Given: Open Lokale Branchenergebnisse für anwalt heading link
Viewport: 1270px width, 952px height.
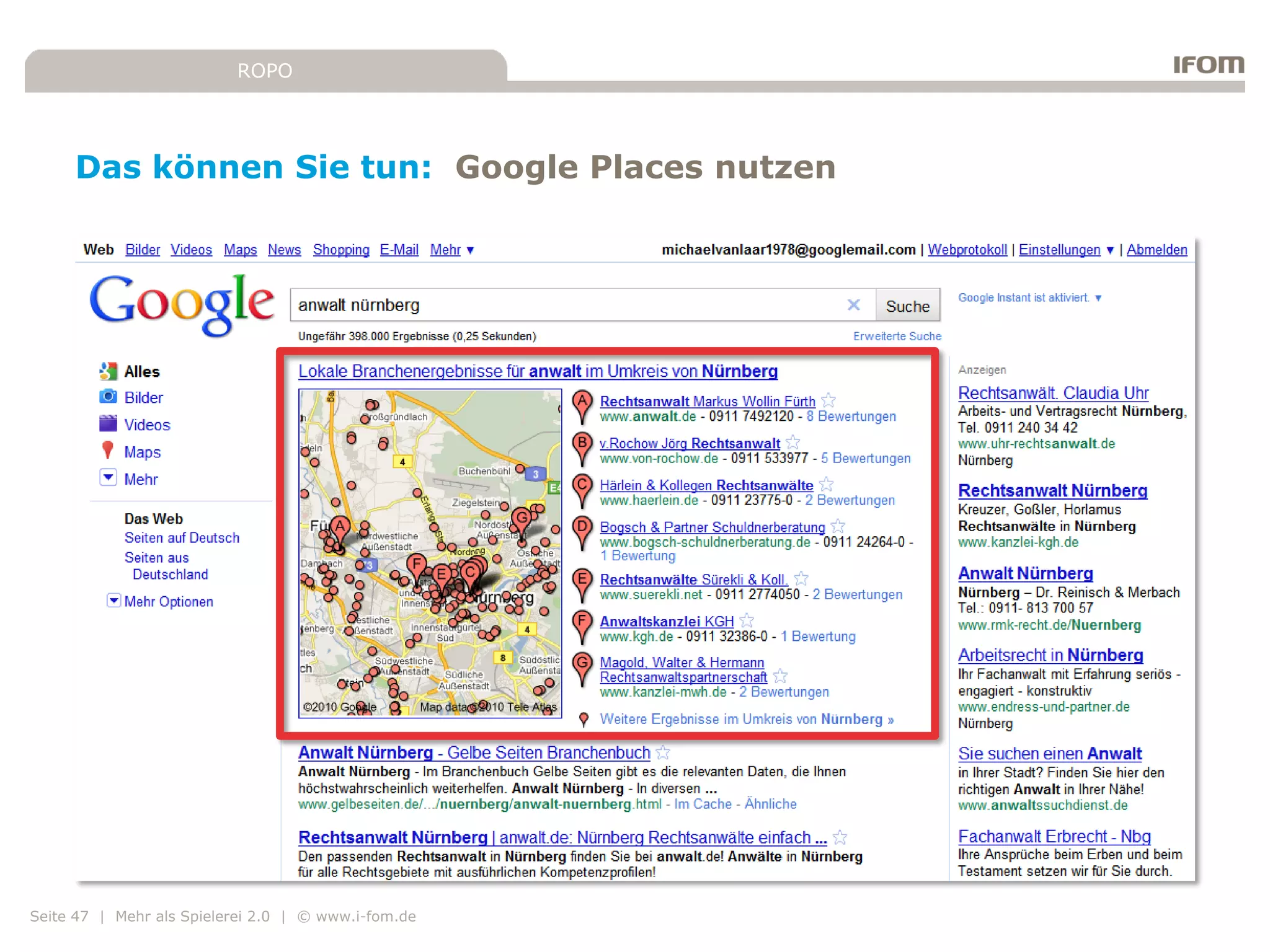Looking at the screenshot, I should click(x=538, y=371).
